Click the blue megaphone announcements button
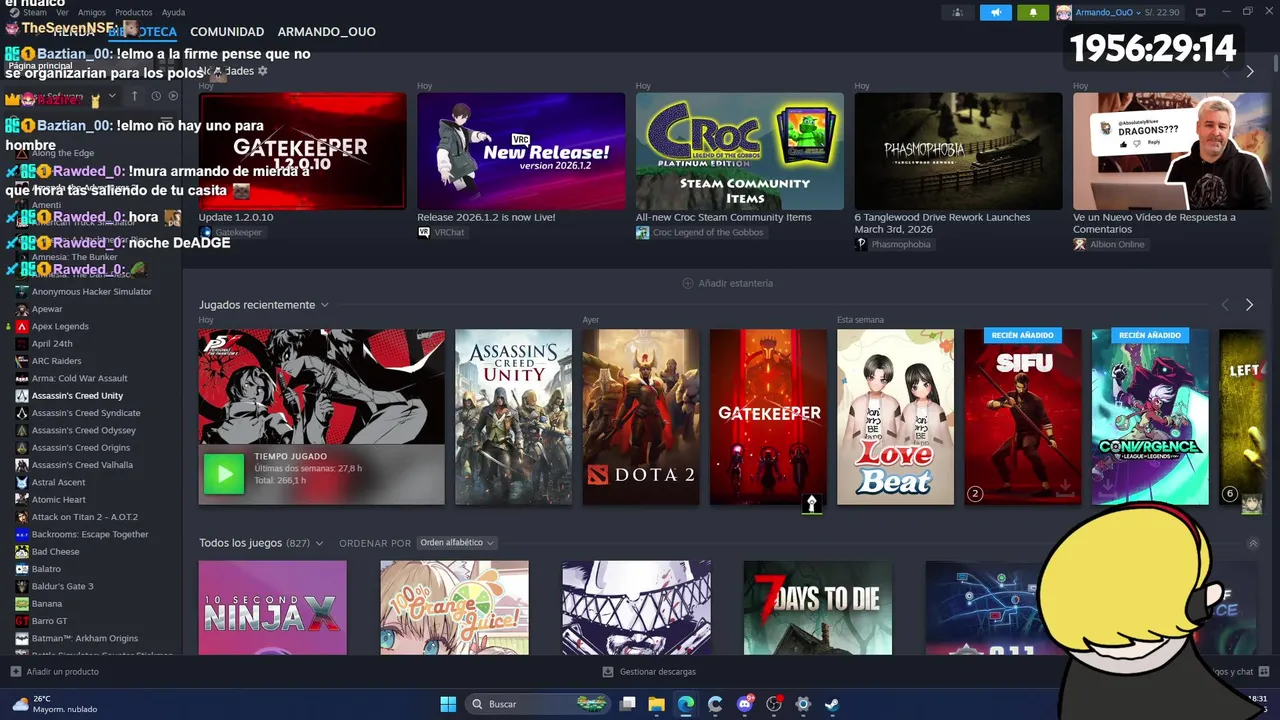Screen dimensions: 1280x720 coord(995,12)
